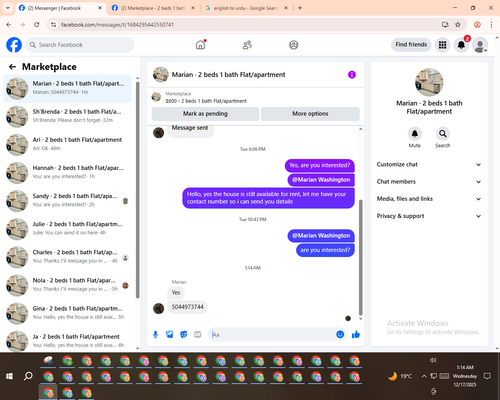Go to the Facebook Home icon
Image resolution: width=500 pixels, height=400 pixels.
point(200,45)
